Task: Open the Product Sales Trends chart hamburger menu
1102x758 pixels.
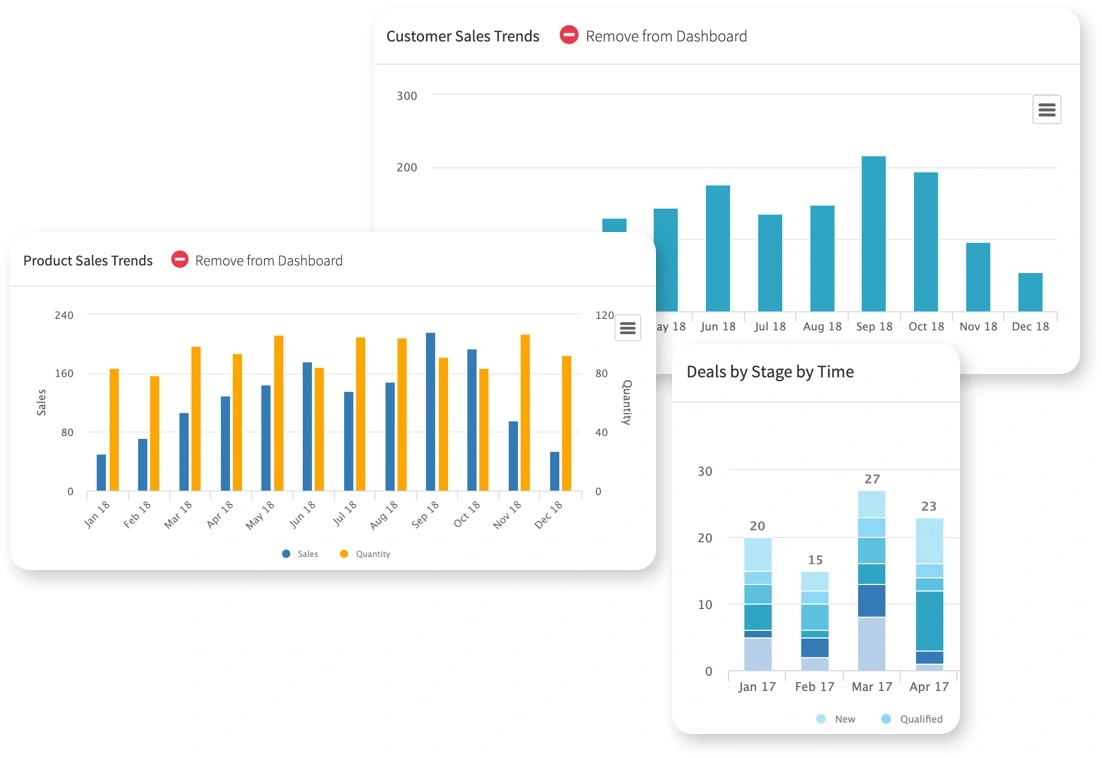Action: point(628,328)
